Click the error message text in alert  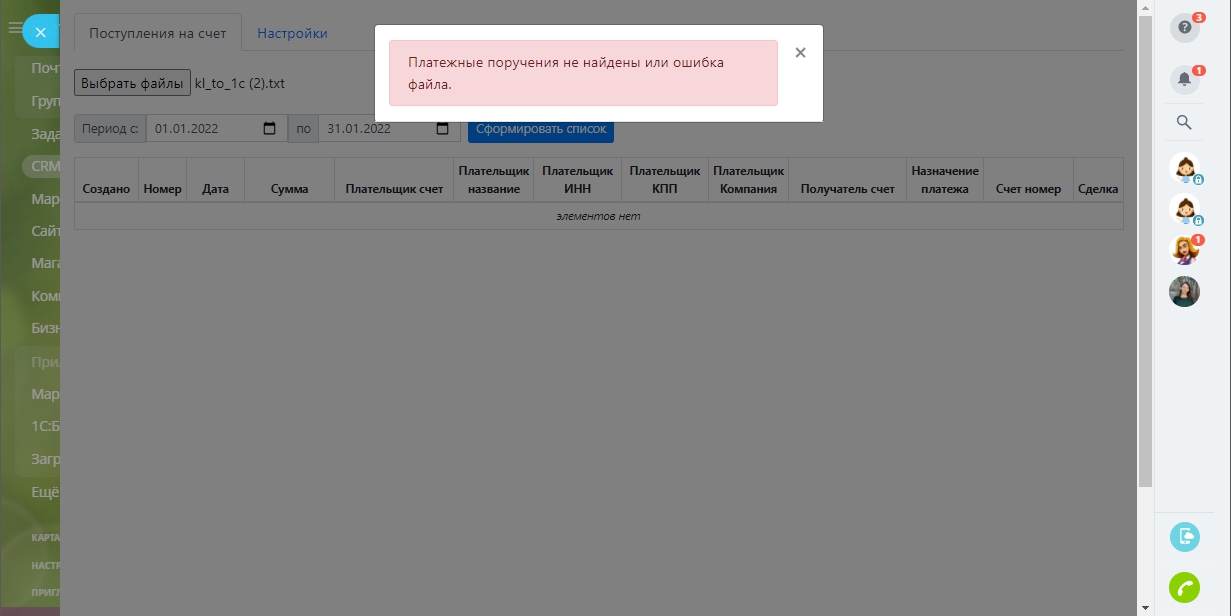click(x=566, y=73)
